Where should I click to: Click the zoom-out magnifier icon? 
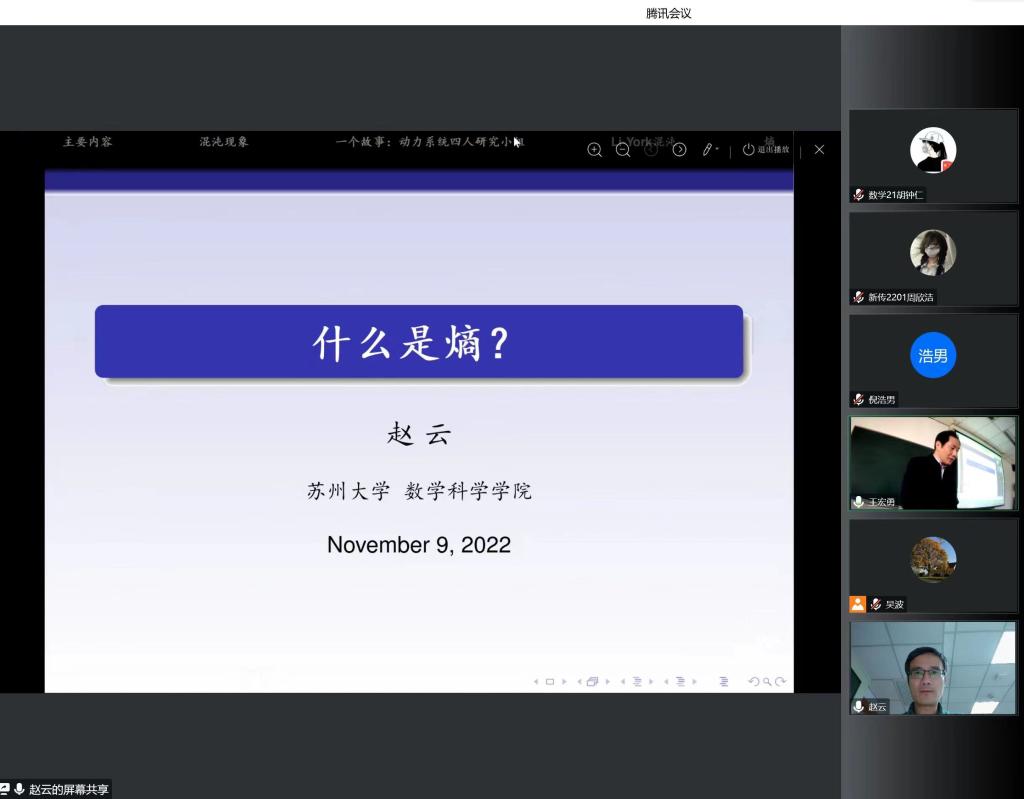coord(623,149)
